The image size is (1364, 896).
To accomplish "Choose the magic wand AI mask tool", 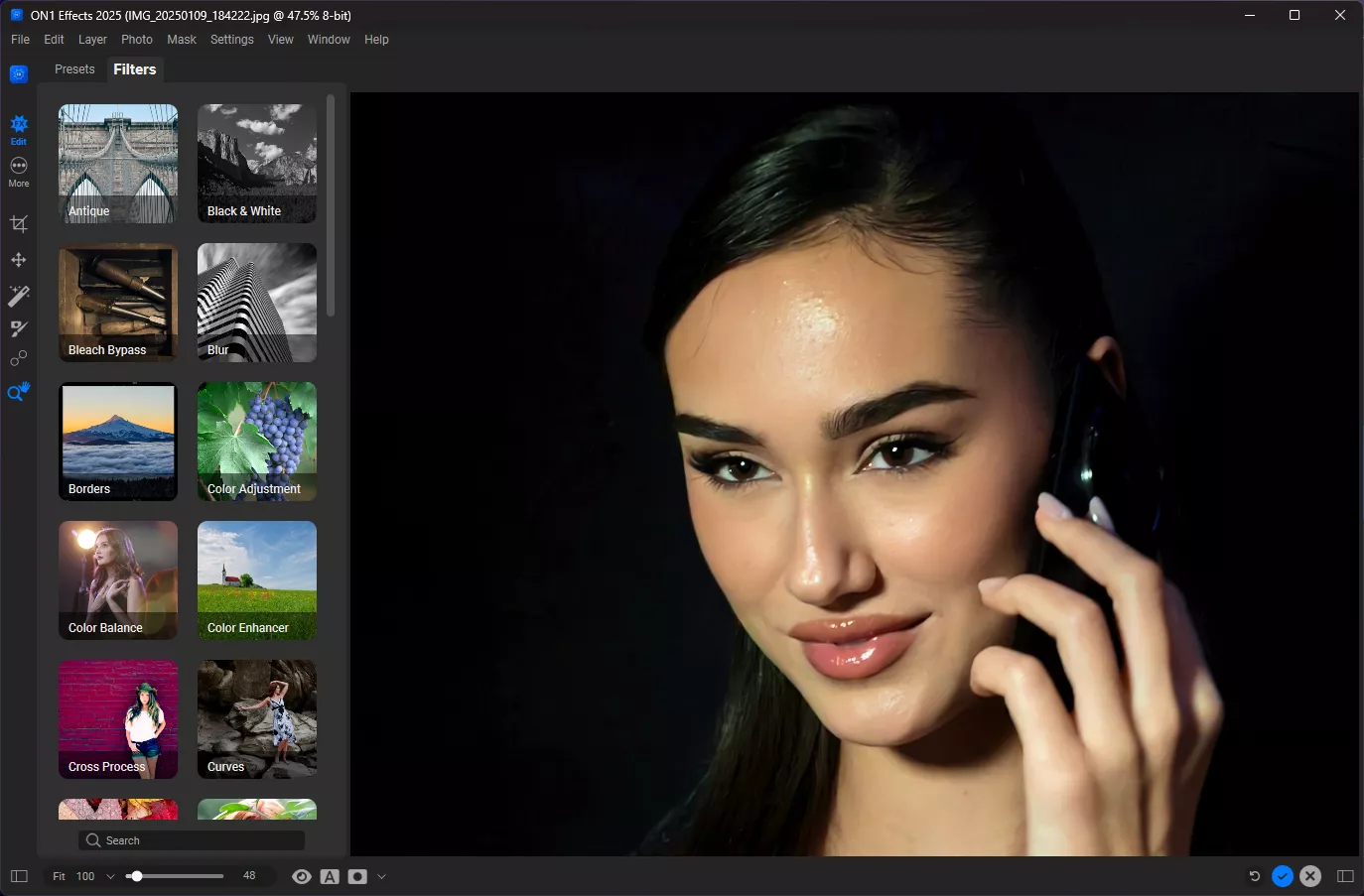I will [x=19, y=295].
